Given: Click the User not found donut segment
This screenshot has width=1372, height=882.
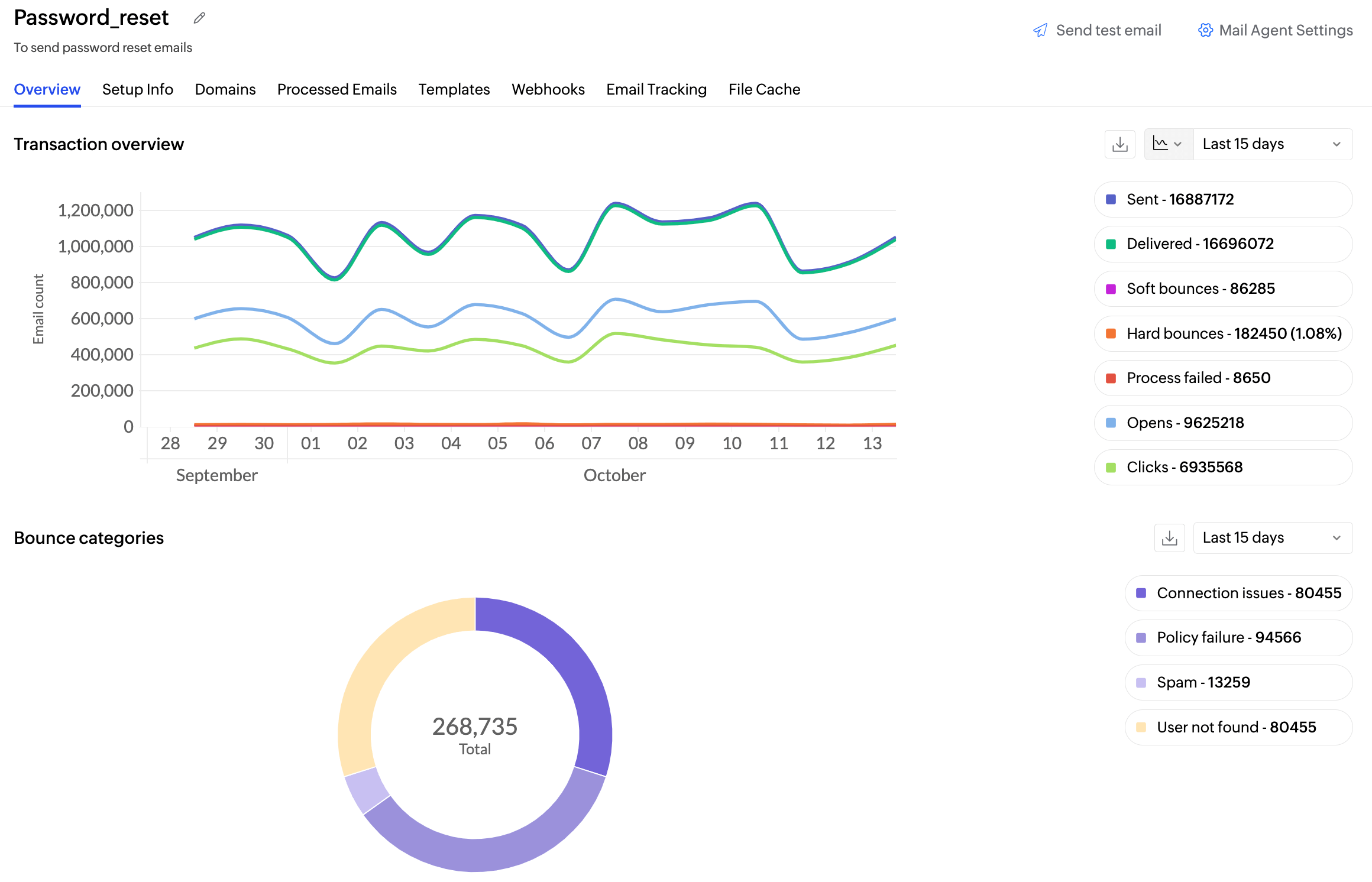Looking at the screenshot, I should pos(378,662).
